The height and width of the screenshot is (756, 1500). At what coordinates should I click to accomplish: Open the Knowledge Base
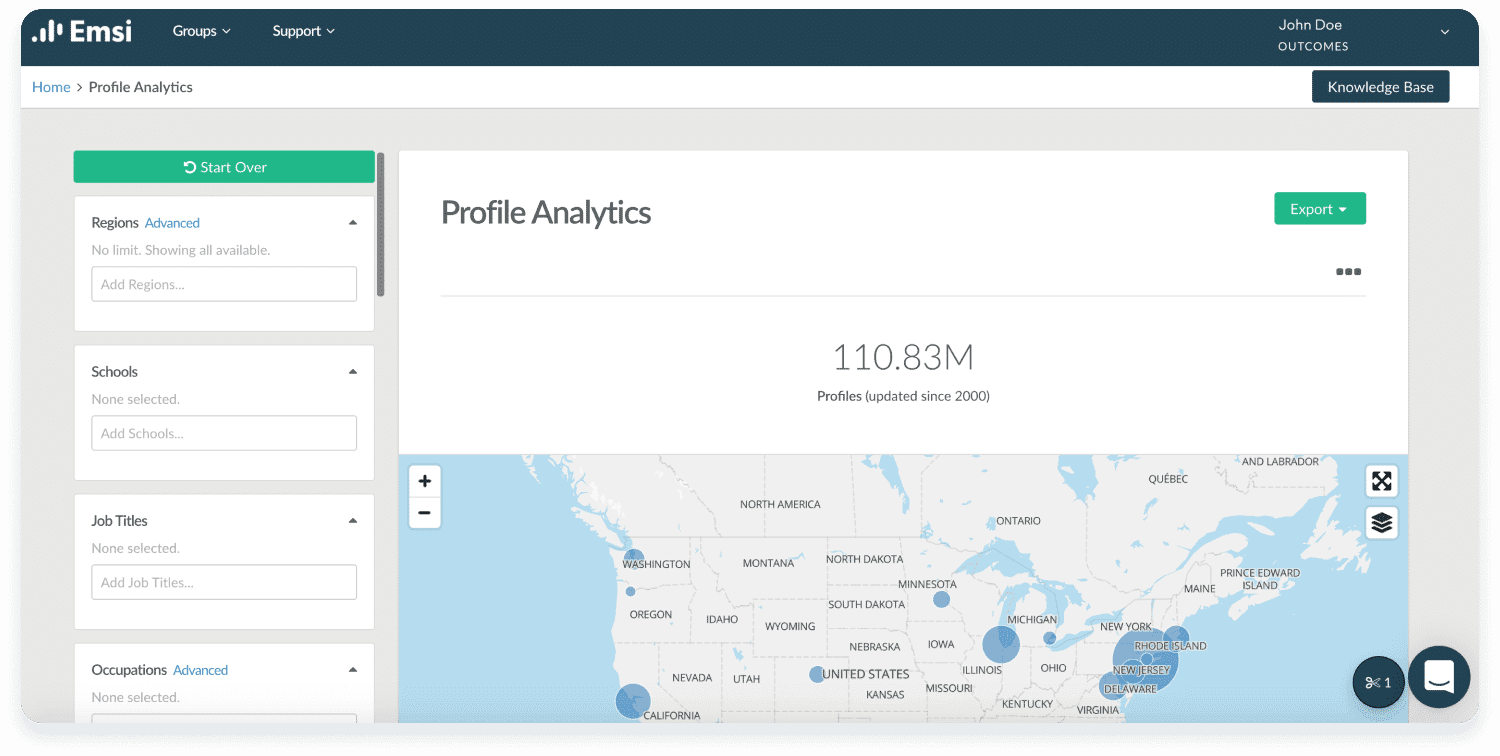point(1380,87)
